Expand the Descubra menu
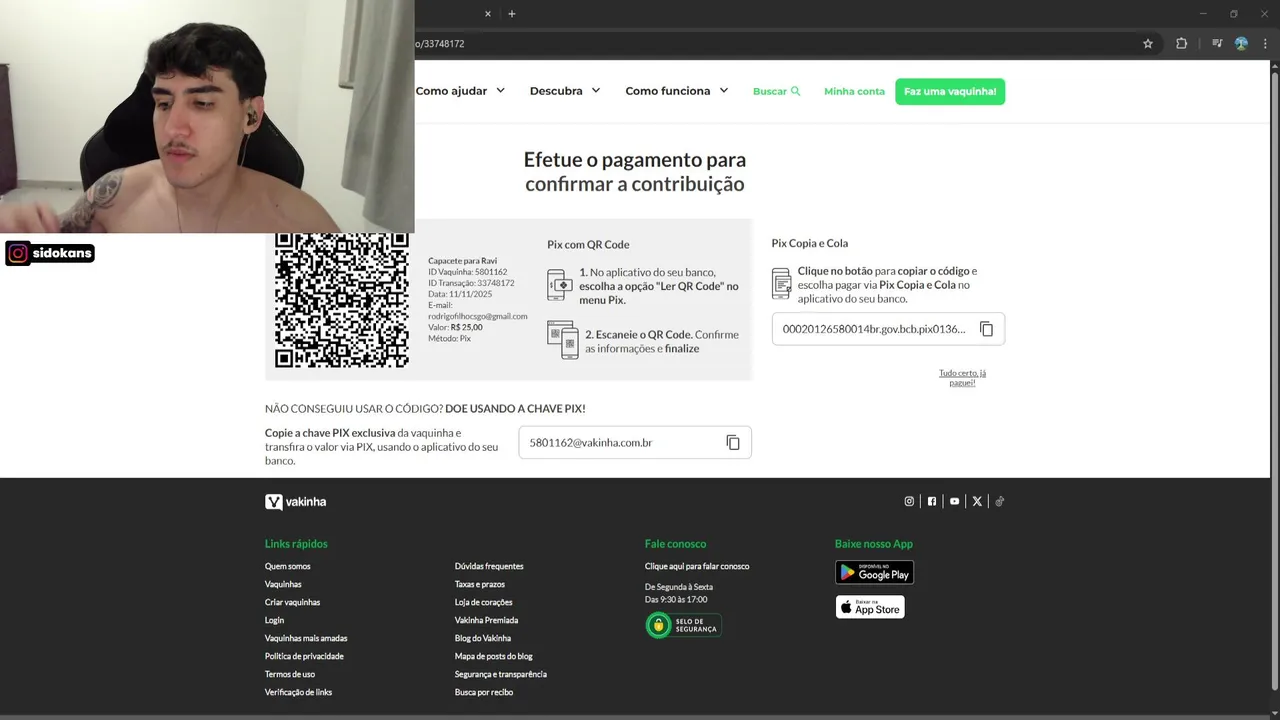Image resolution: width=1280 pixels, height=720 pixels. (565, 91)
